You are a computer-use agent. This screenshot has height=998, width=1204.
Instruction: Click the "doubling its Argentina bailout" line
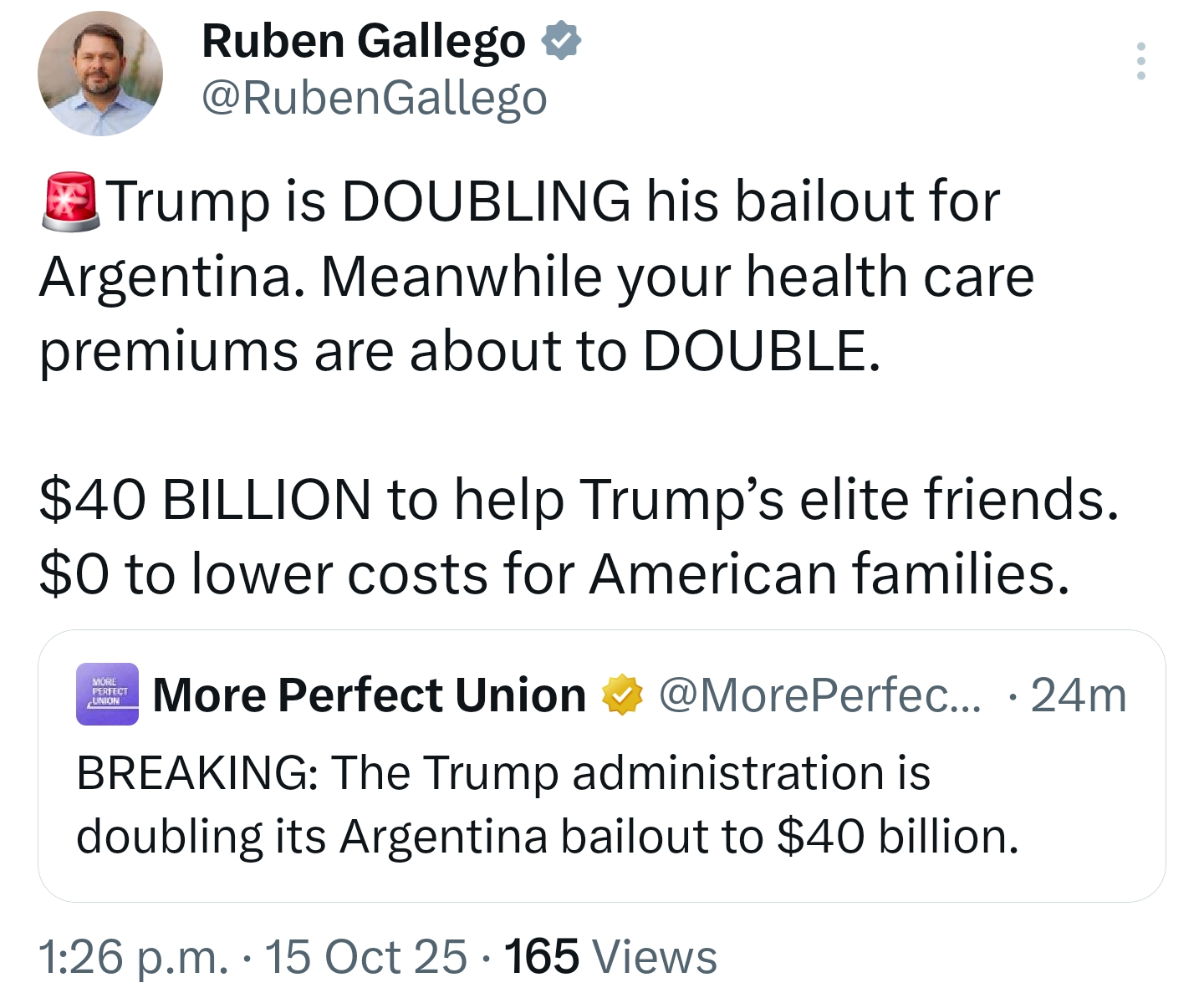[548, 836]
